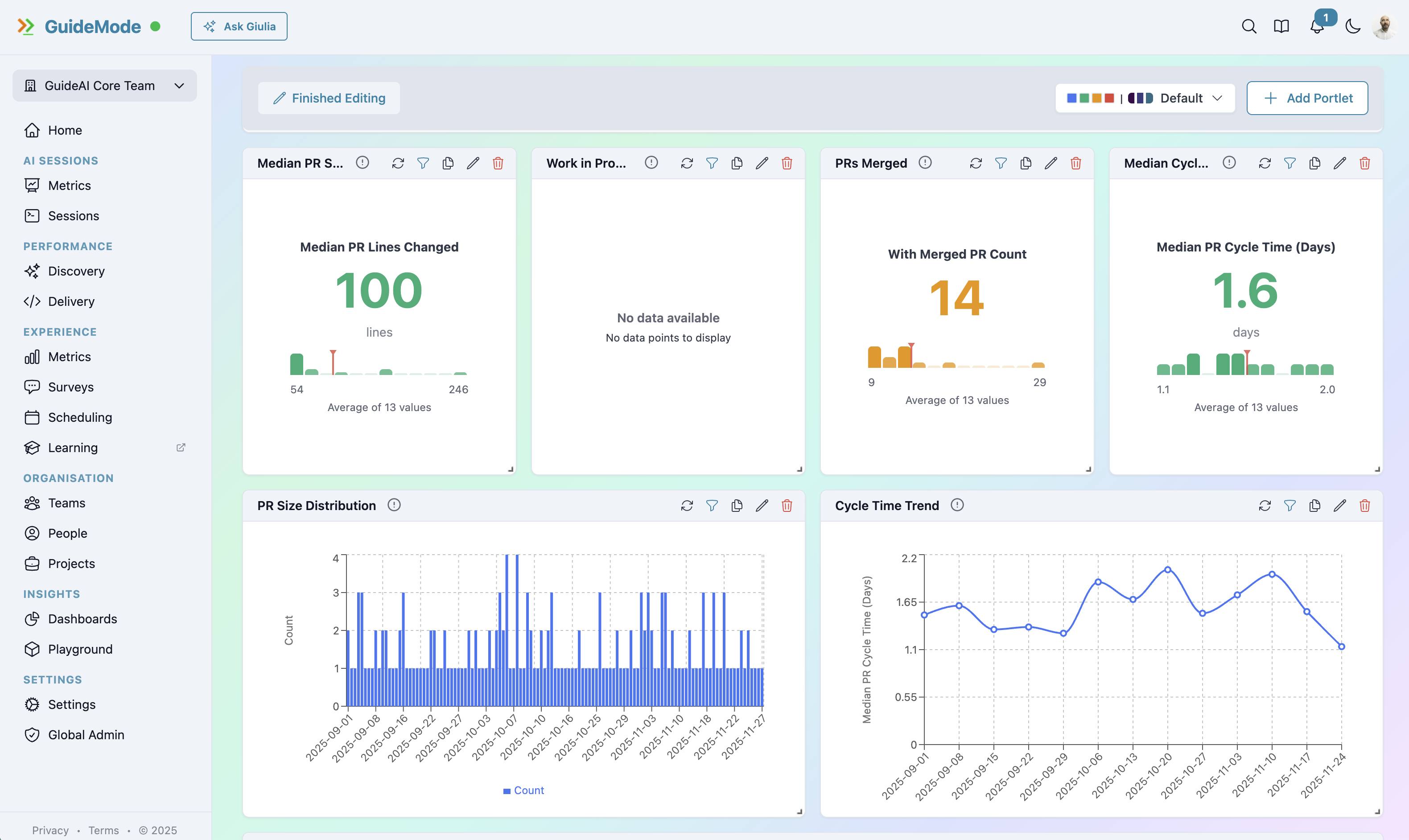Open filter options on Cycle Time Trend

(x=1290, y=506)
